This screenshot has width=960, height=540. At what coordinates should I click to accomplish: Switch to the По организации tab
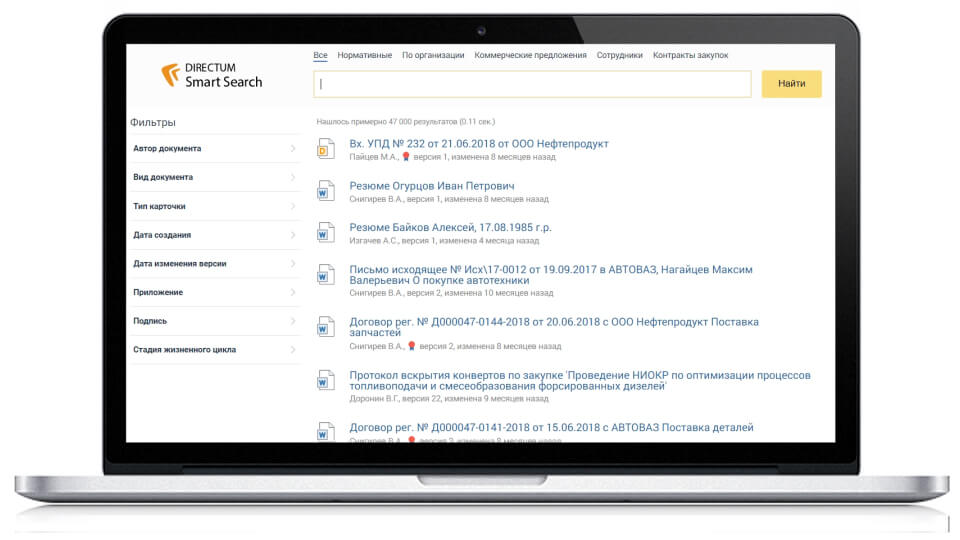(x=433, y=55)
